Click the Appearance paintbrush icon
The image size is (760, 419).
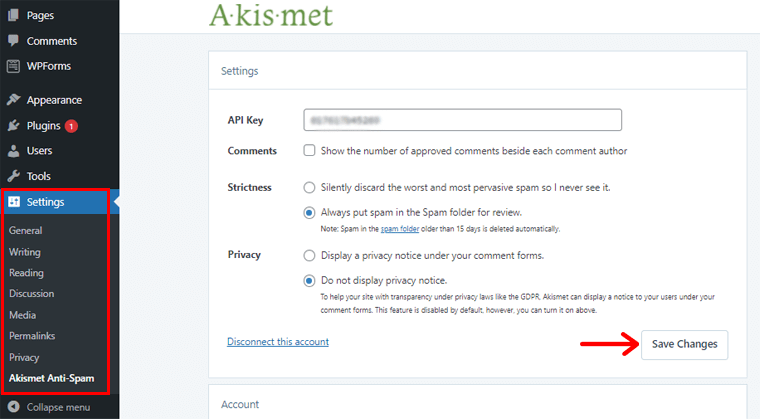pyautogui.click(x=13, y=100)
